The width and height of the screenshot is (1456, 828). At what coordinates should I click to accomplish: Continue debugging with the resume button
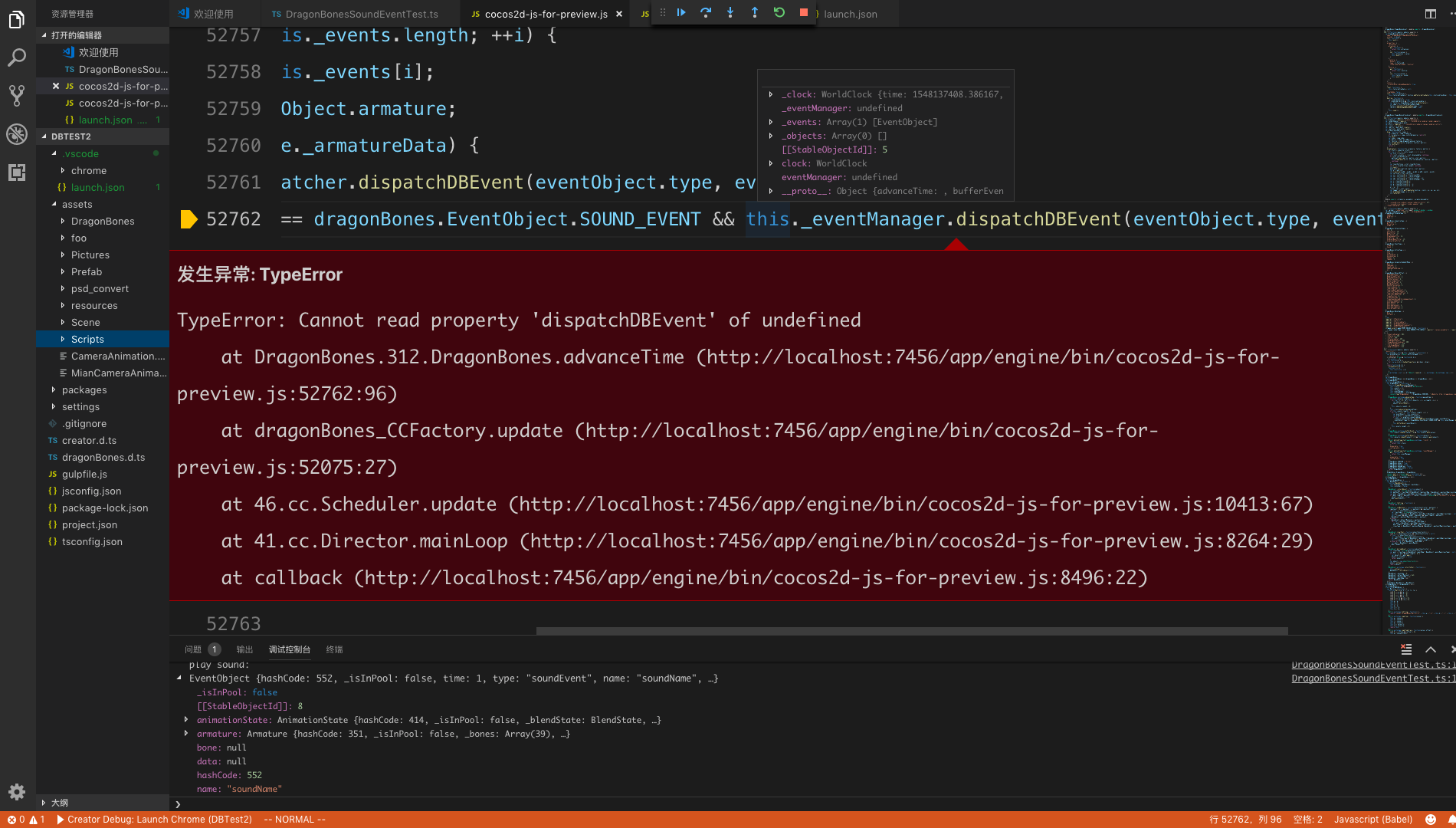tap(680, 12)
